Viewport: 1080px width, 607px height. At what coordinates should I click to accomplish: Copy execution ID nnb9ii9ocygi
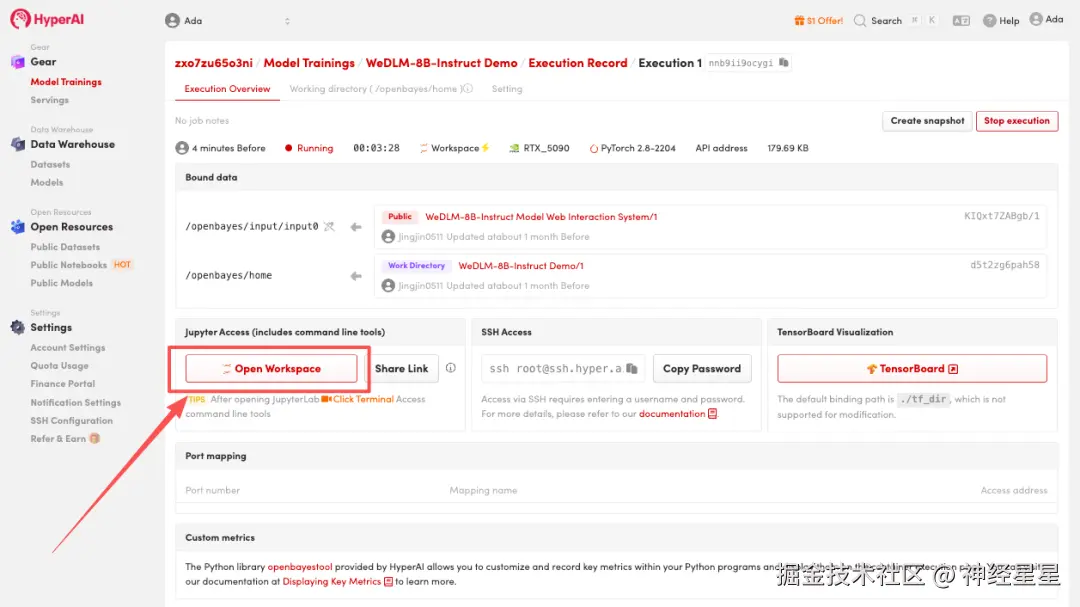pyautogui.click(x=784, y=63)
